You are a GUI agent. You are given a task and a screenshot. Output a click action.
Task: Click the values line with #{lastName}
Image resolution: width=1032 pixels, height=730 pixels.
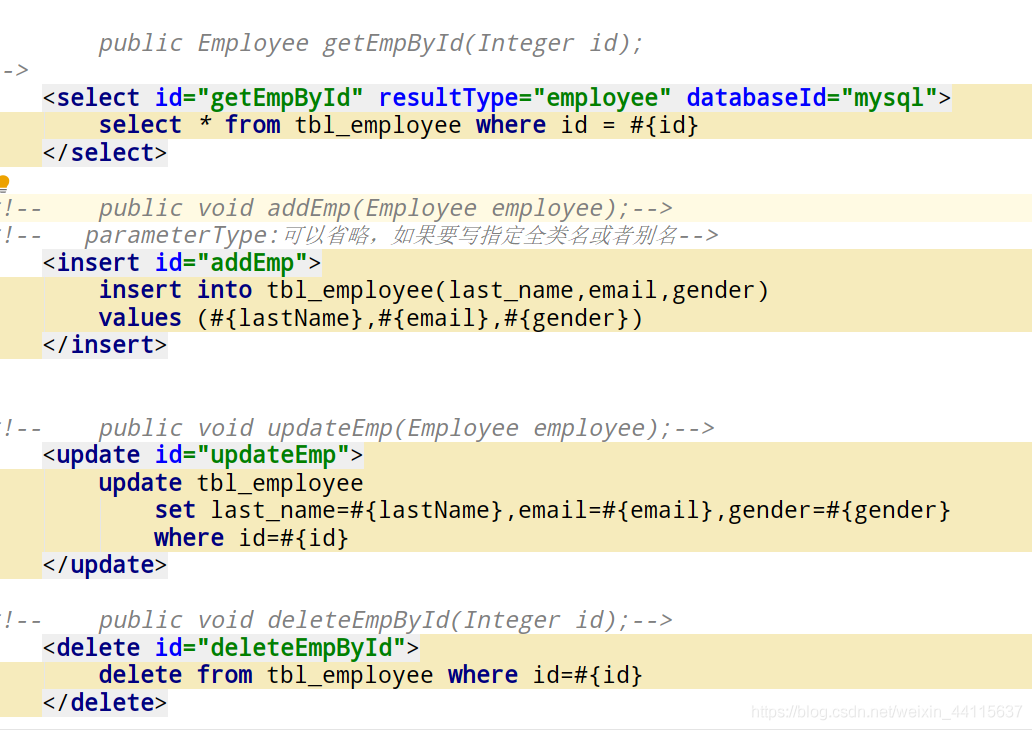pyautogui.click(x=371, y=318)
